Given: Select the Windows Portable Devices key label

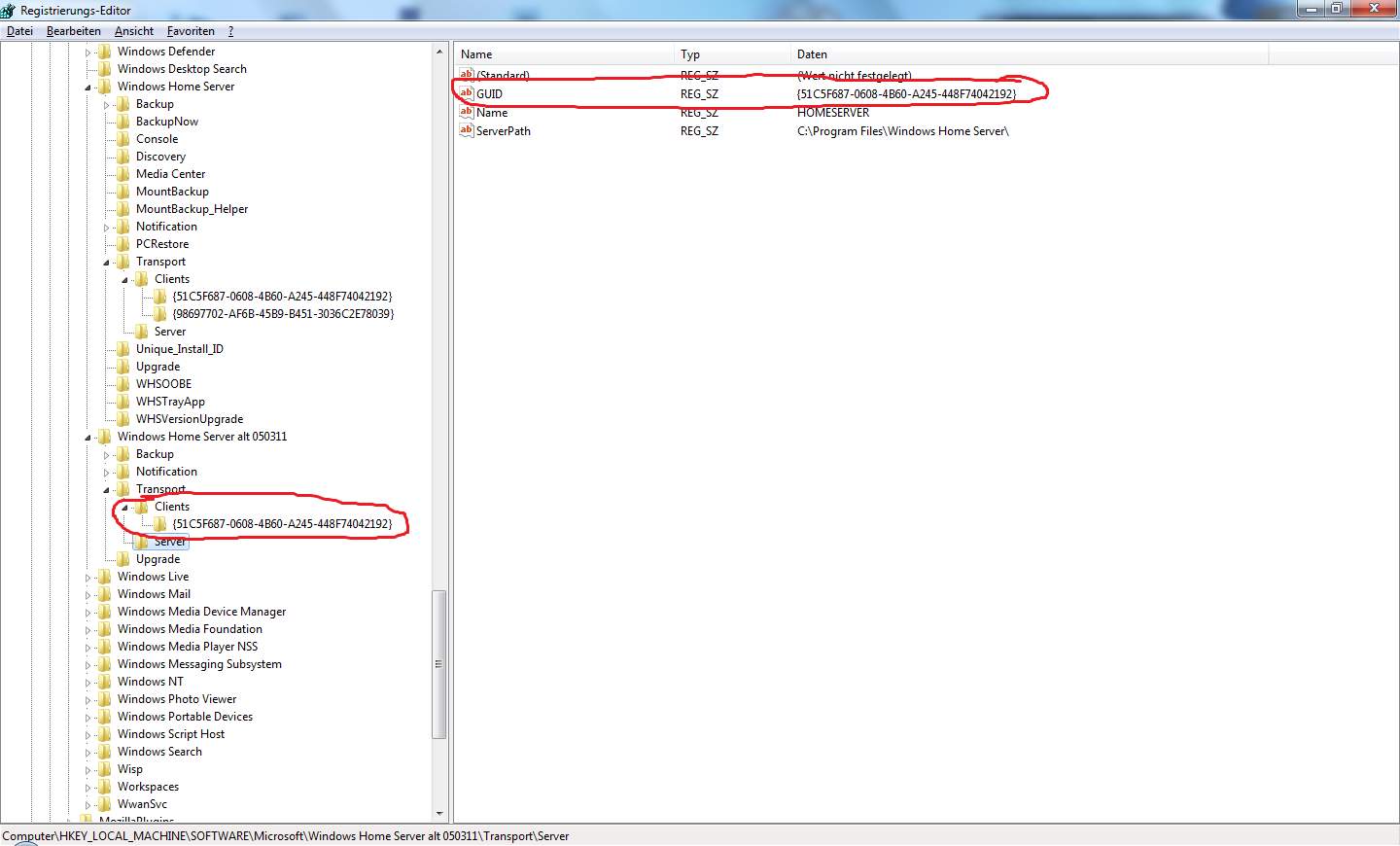Looking at the screenshot, I should click(185, 717).
